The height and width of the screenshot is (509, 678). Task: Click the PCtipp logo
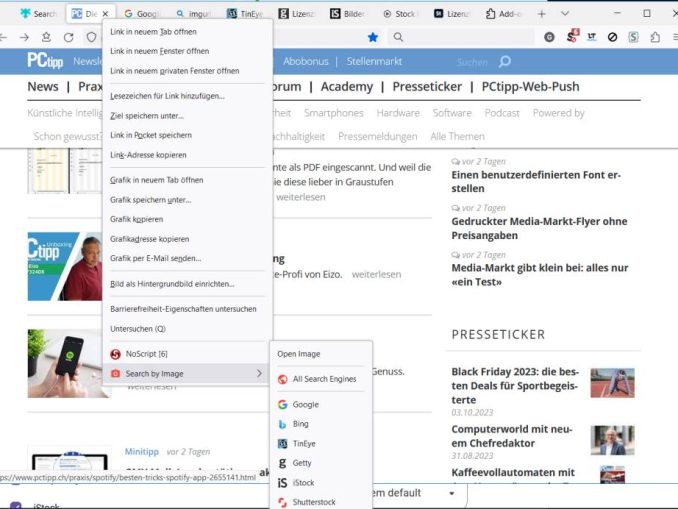click(x=45, y=61)
